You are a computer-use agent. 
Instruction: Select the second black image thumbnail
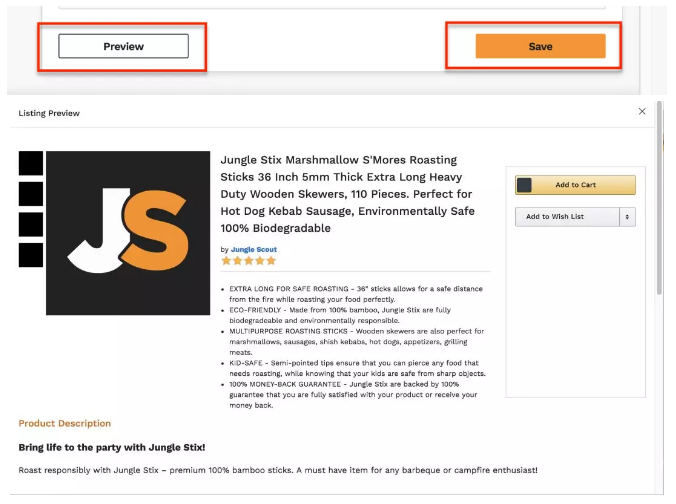coord(31,194)
